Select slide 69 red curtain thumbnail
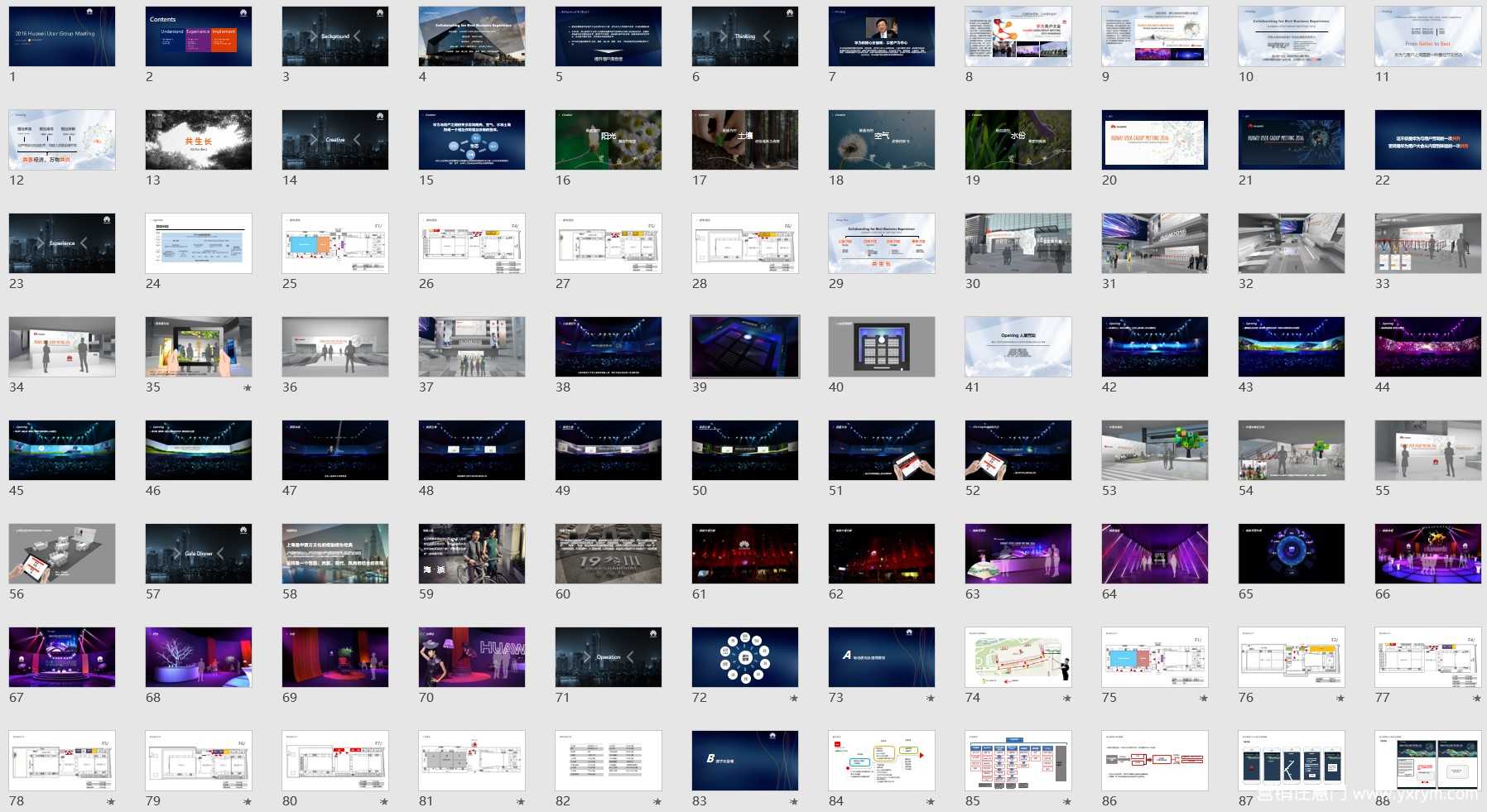 (335, 657)
